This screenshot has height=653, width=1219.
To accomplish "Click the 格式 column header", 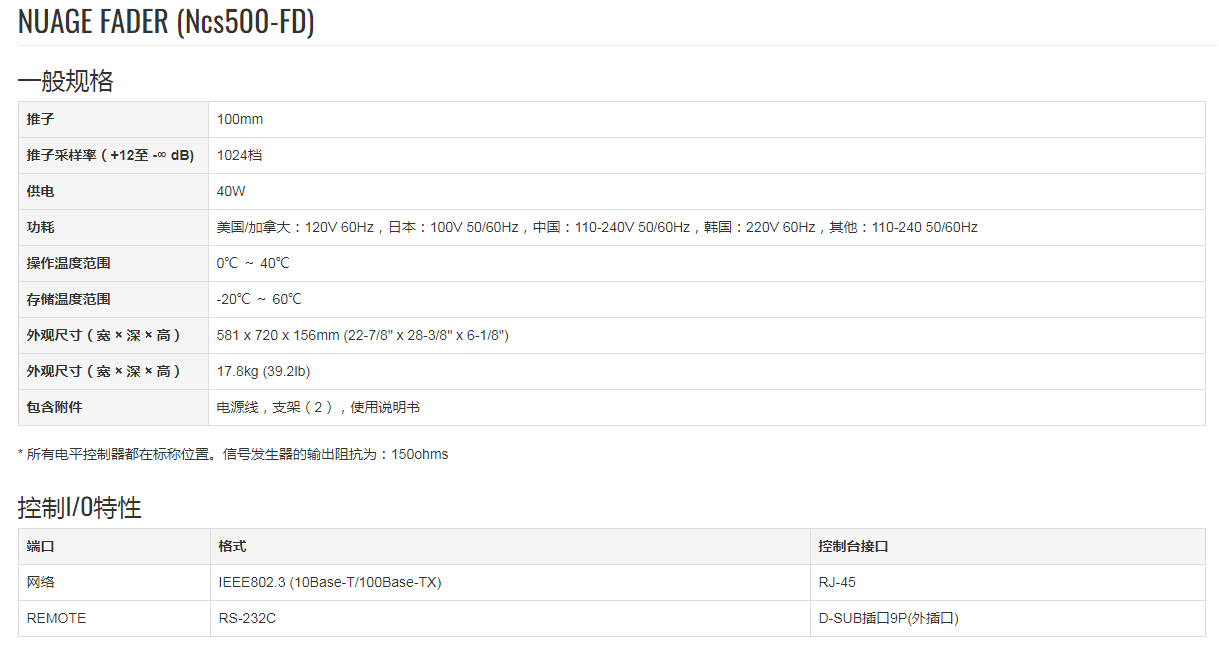I will [x=233, y=546].
